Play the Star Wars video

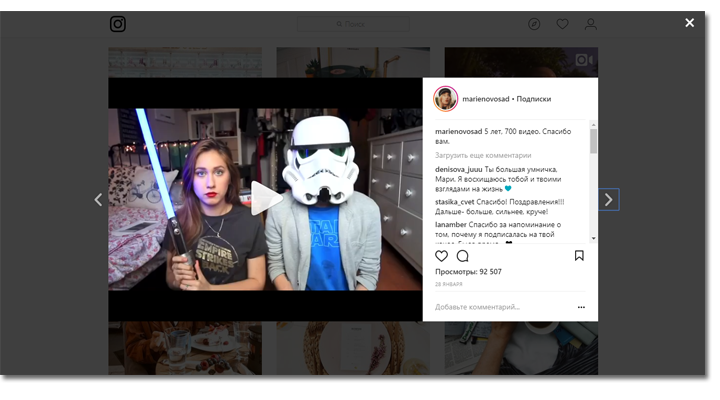point(265,199)
